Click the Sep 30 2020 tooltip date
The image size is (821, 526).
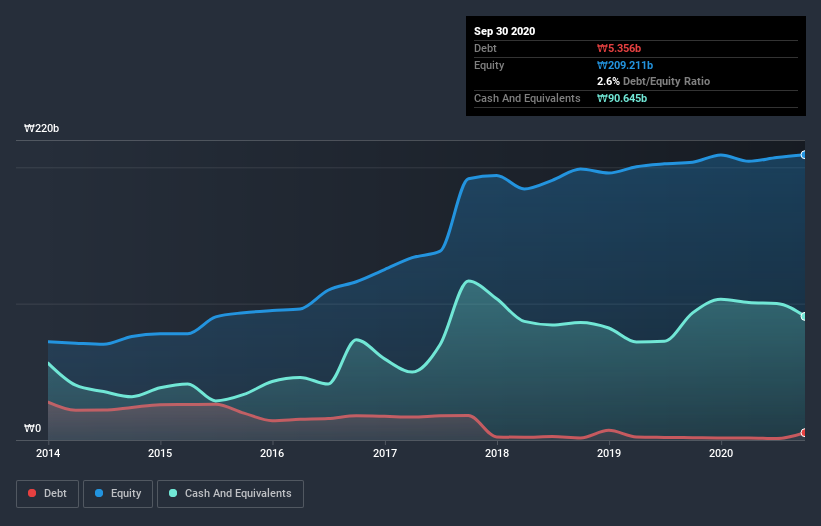click(504, 31)
